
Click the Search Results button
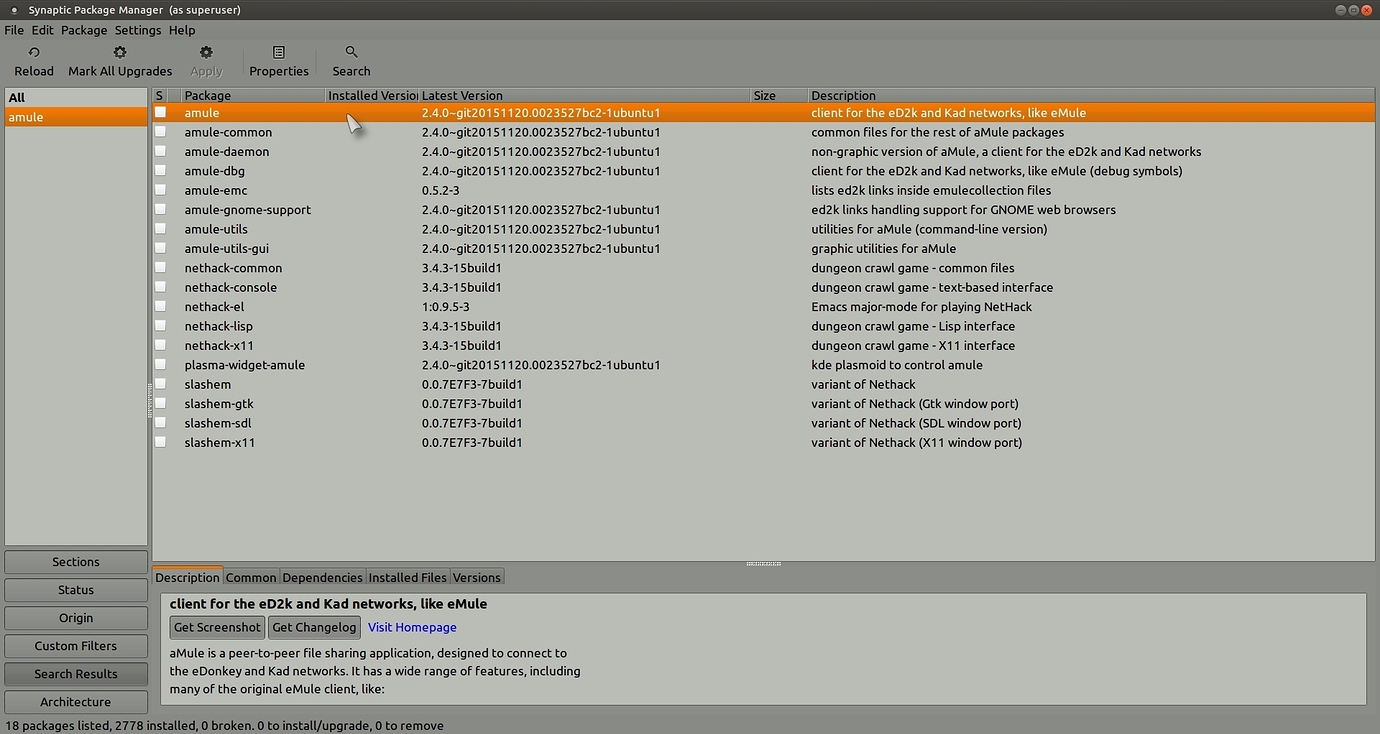(x=76, y=674)
